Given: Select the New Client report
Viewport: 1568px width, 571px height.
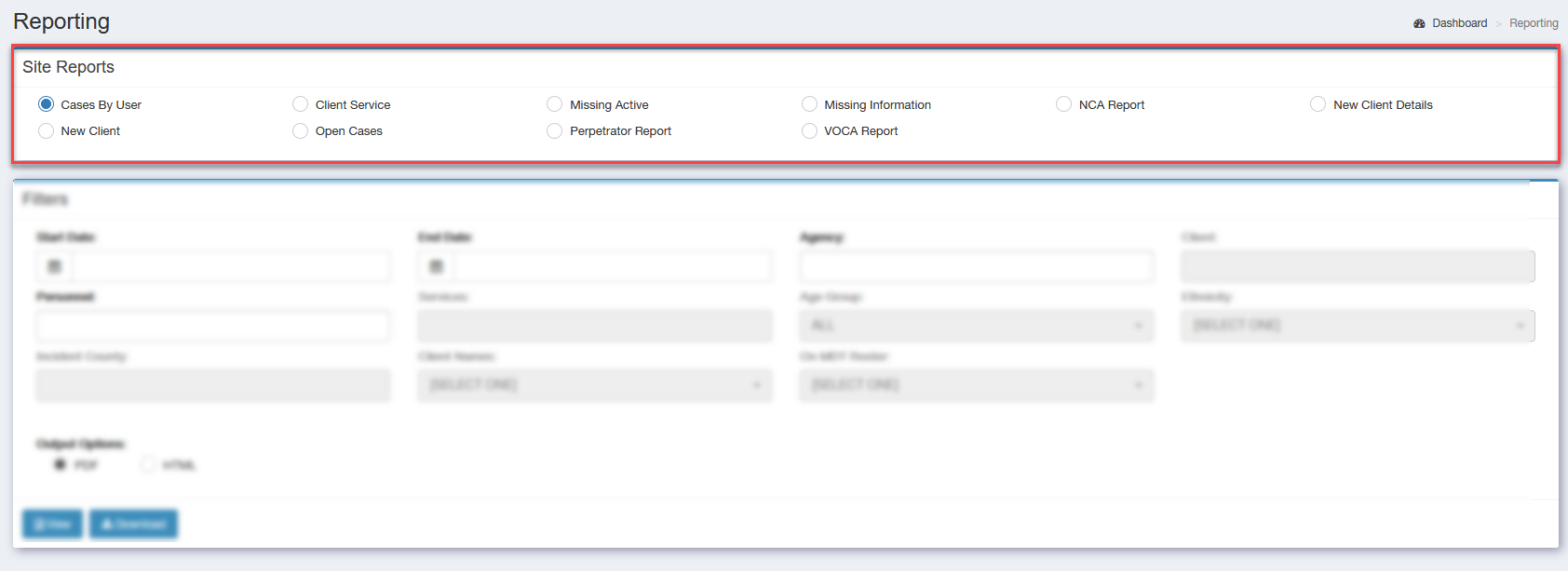Looking at the screenshot, I should 46,130.
